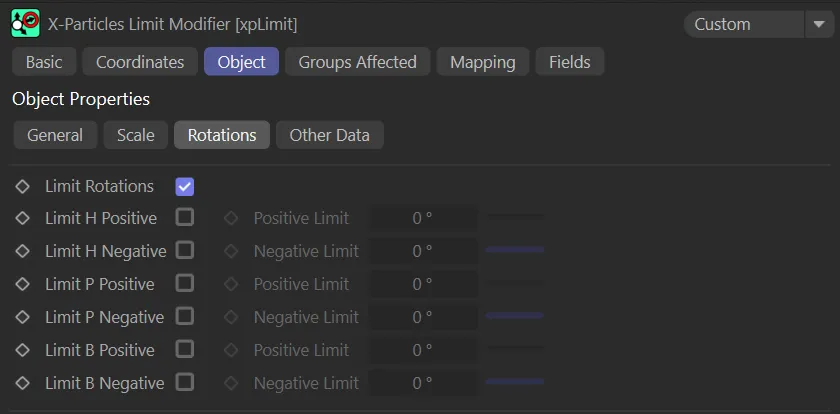Tick the Limit B Positive checkbox
The height and width of the screenshot is (414, 840).
(185, 349)
